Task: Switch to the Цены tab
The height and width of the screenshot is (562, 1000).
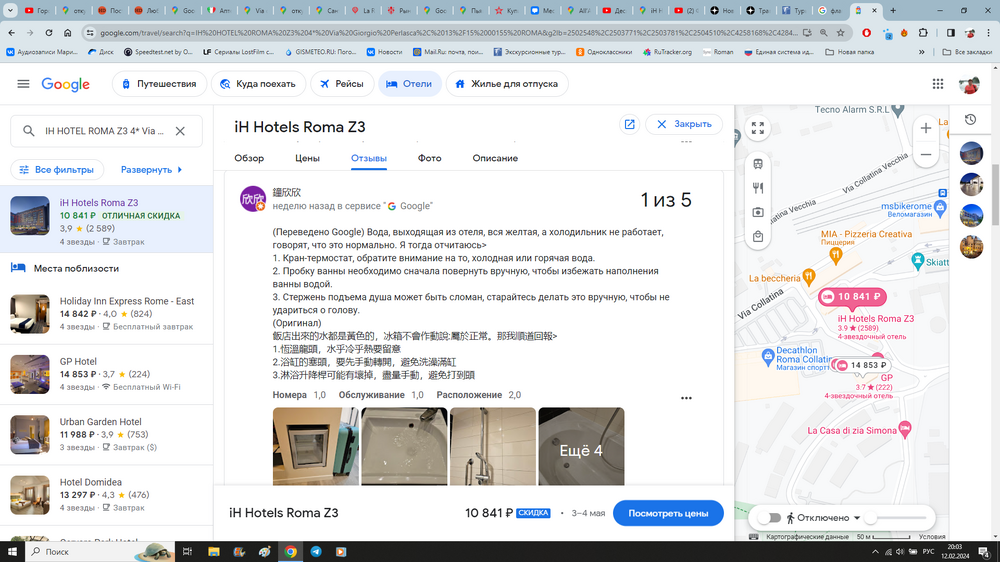Action: pos(307,158)
